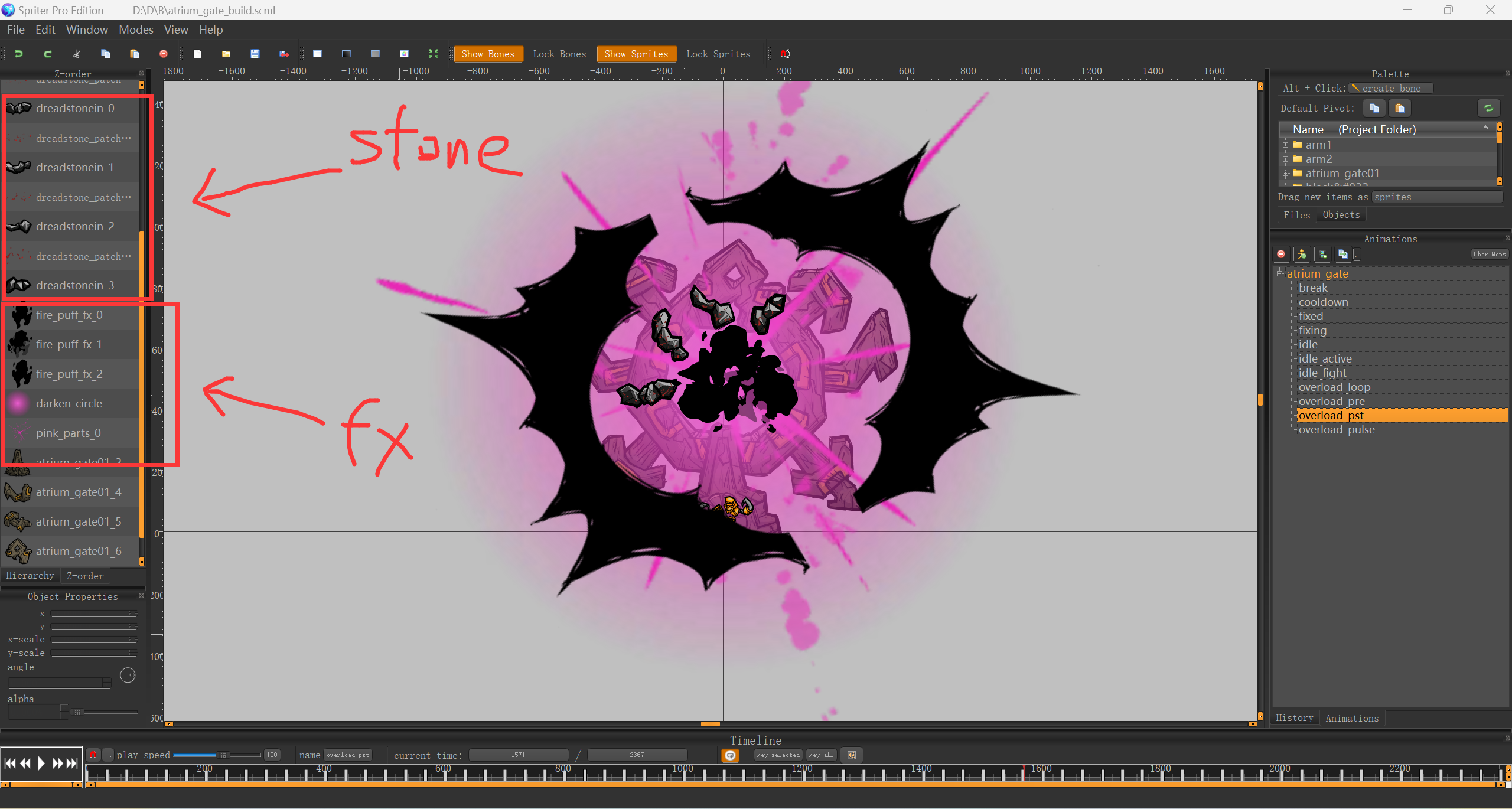Click the red delete animation icon
Image resolution: width=1512 pixels, height=809 pixels.
[1280, 254]
